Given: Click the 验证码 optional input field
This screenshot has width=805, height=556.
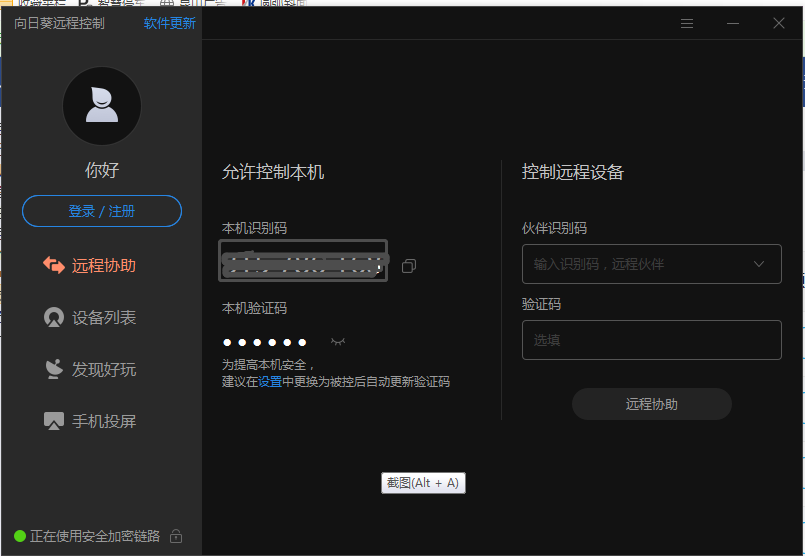Looking at the screenshot, I should [651, 340].
